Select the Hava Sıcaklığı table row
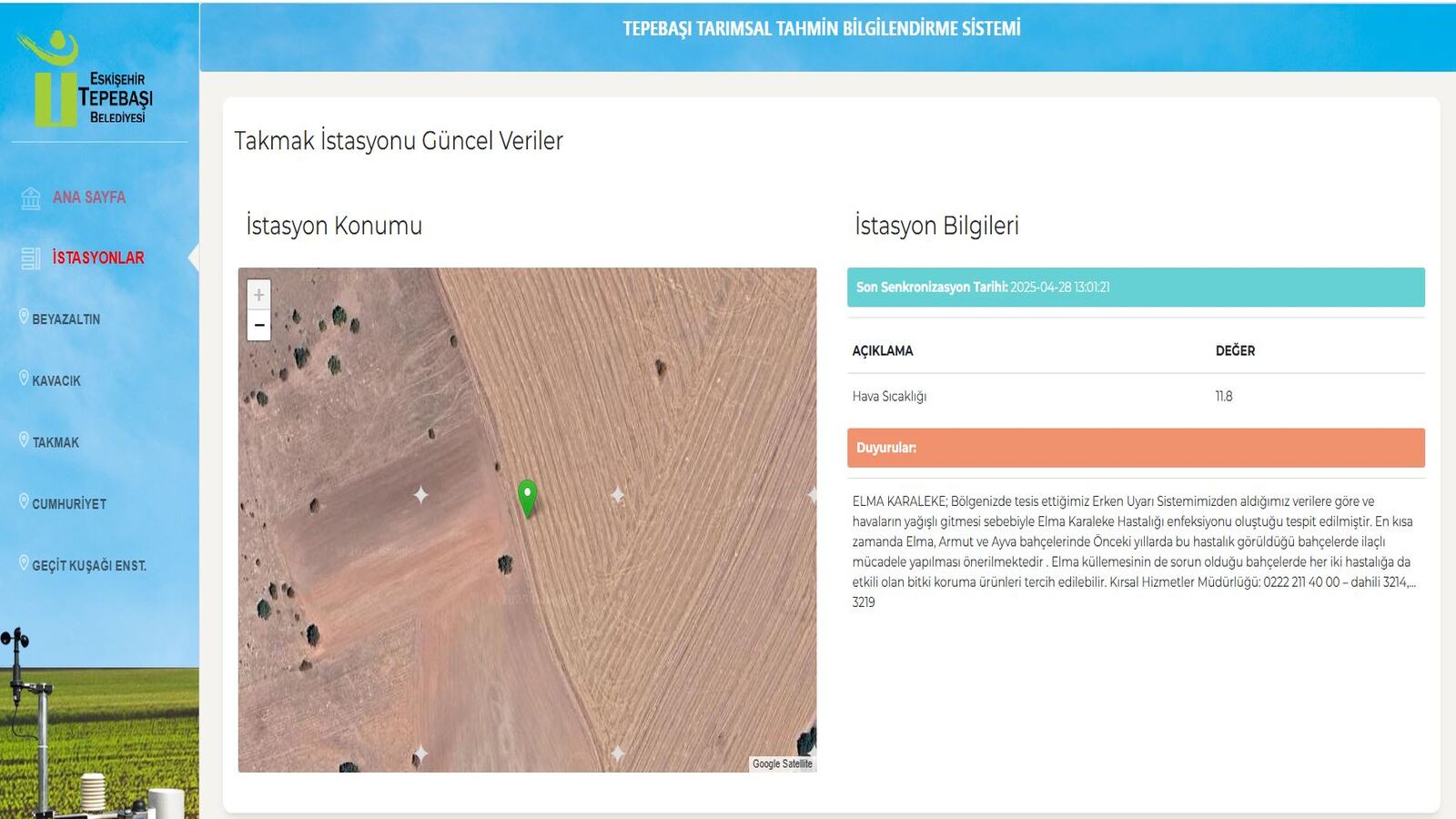Image resolution: width=1456 pixels, height=819 pixels. 1135,397
